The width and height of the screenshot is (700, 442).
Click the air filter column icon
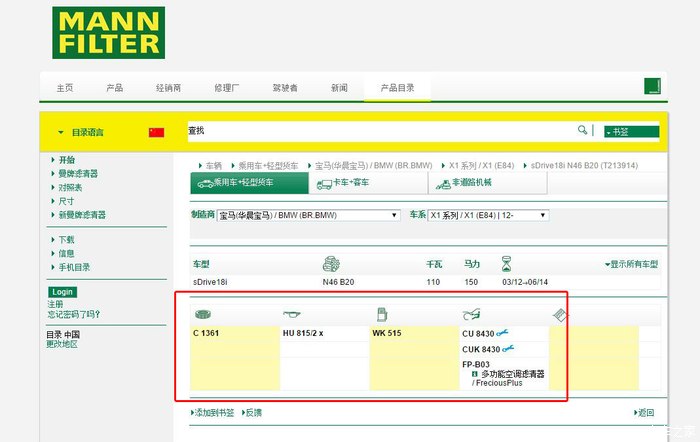tap(202, 315)
